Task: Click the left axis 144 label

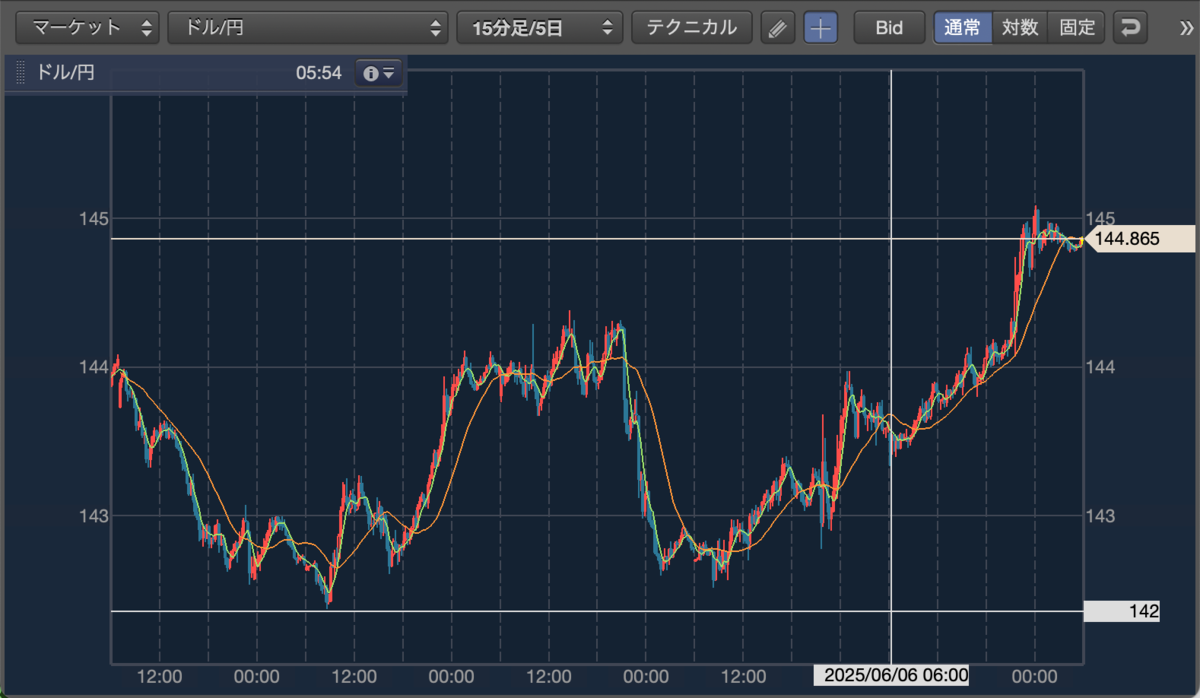Action: point(95,367)
